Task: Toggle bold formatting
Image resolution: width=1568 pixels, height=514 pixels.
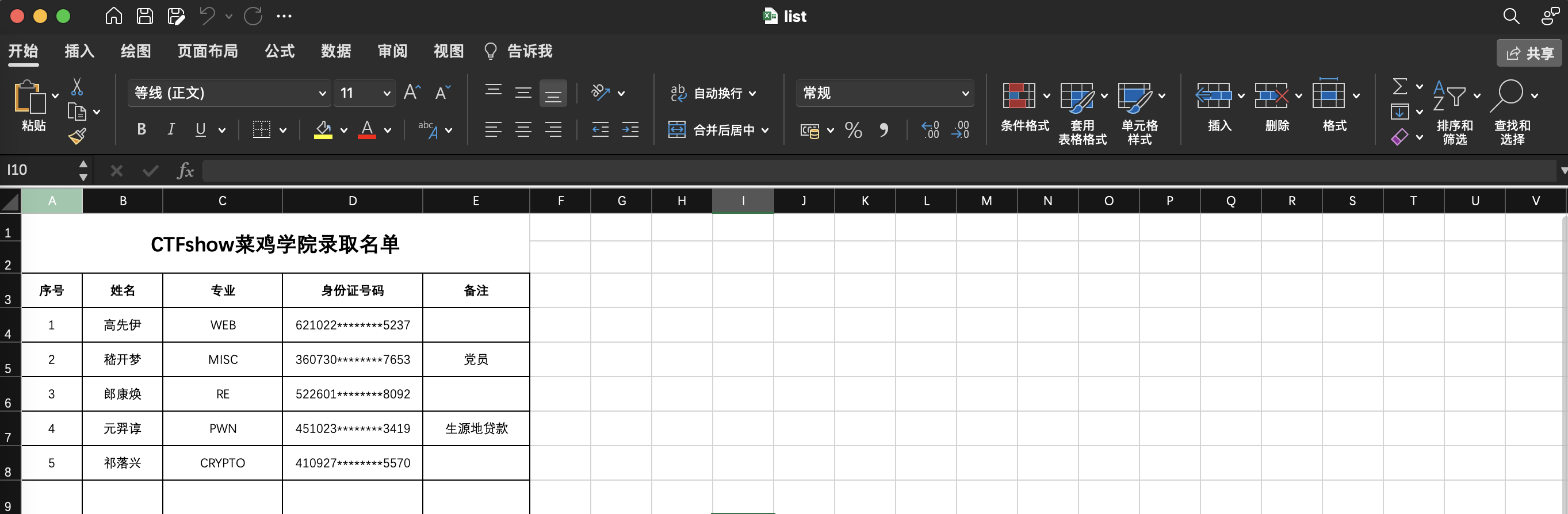Action: coord(141,129)
